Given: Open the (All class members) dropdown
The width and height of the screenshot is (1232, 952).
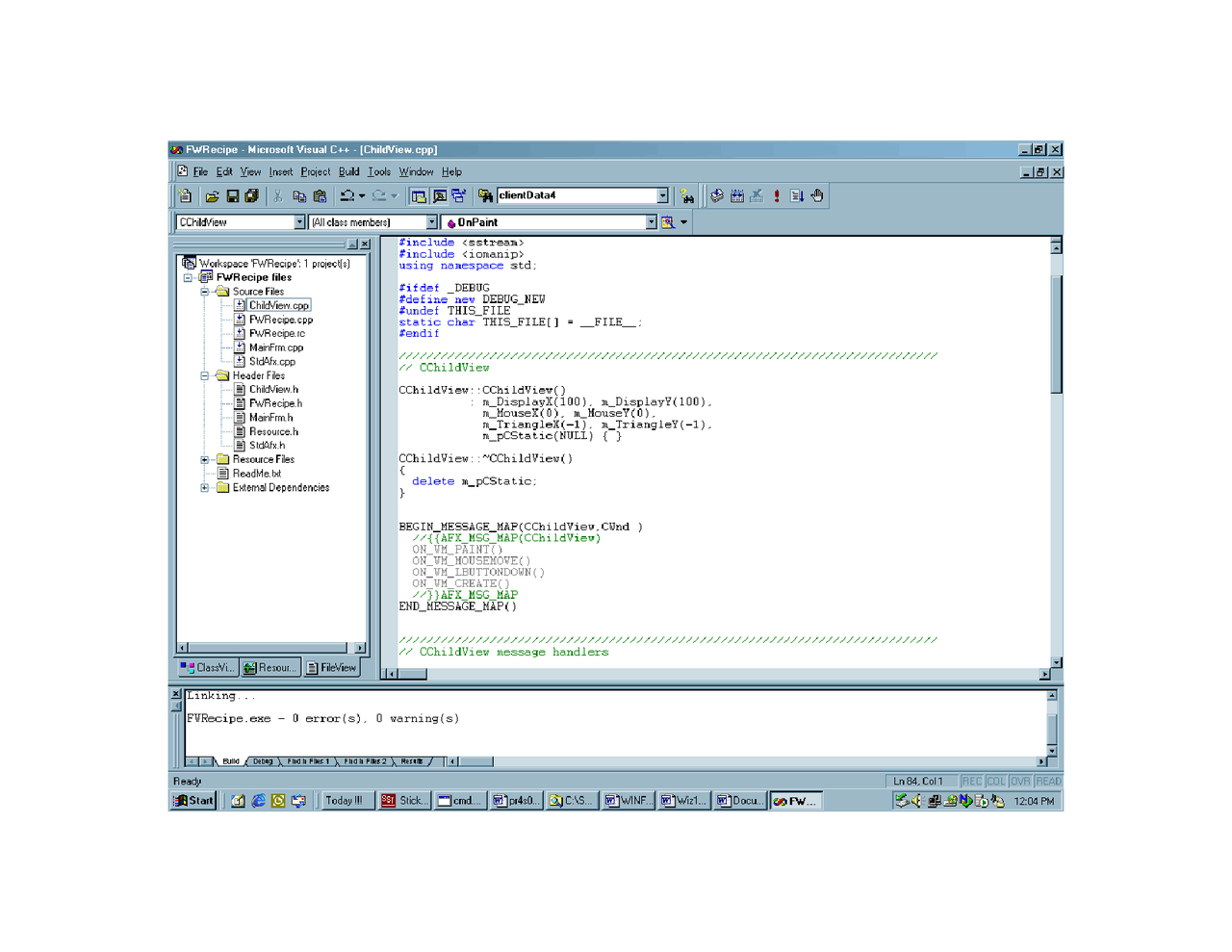Looking at the screenshot, I should (433, 221).
